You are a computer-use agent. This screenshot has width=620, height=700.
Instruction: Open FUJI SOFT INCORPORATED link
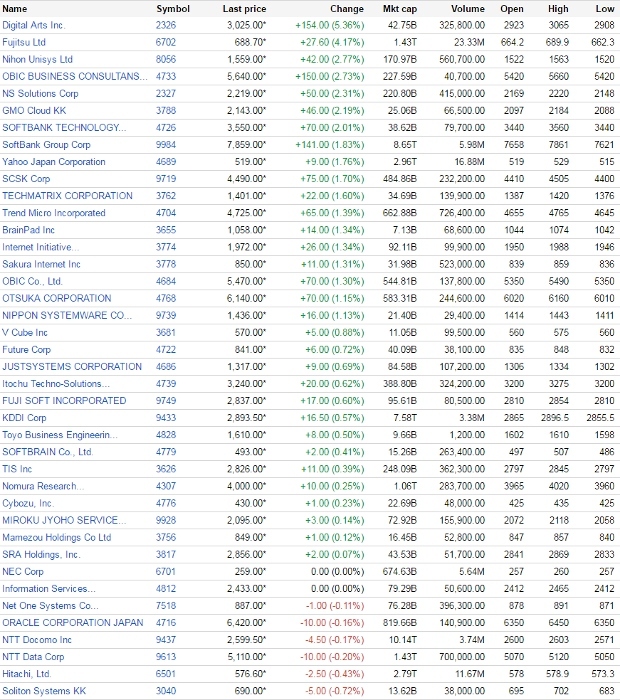pyautogui.click(x=64, y=401)
